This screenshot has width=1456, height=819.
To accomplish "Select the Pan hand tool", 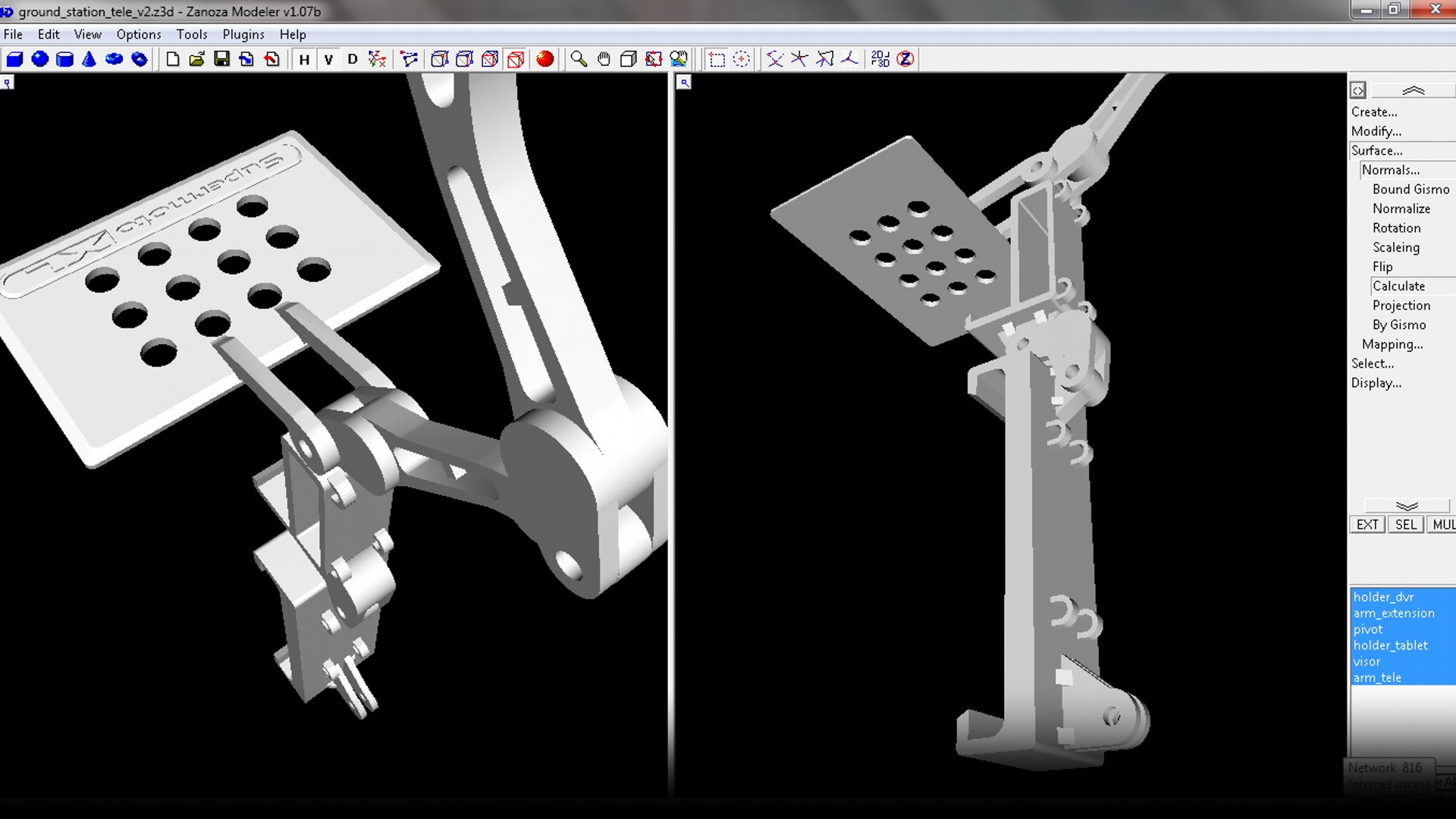I will click(x=604, y=59).
